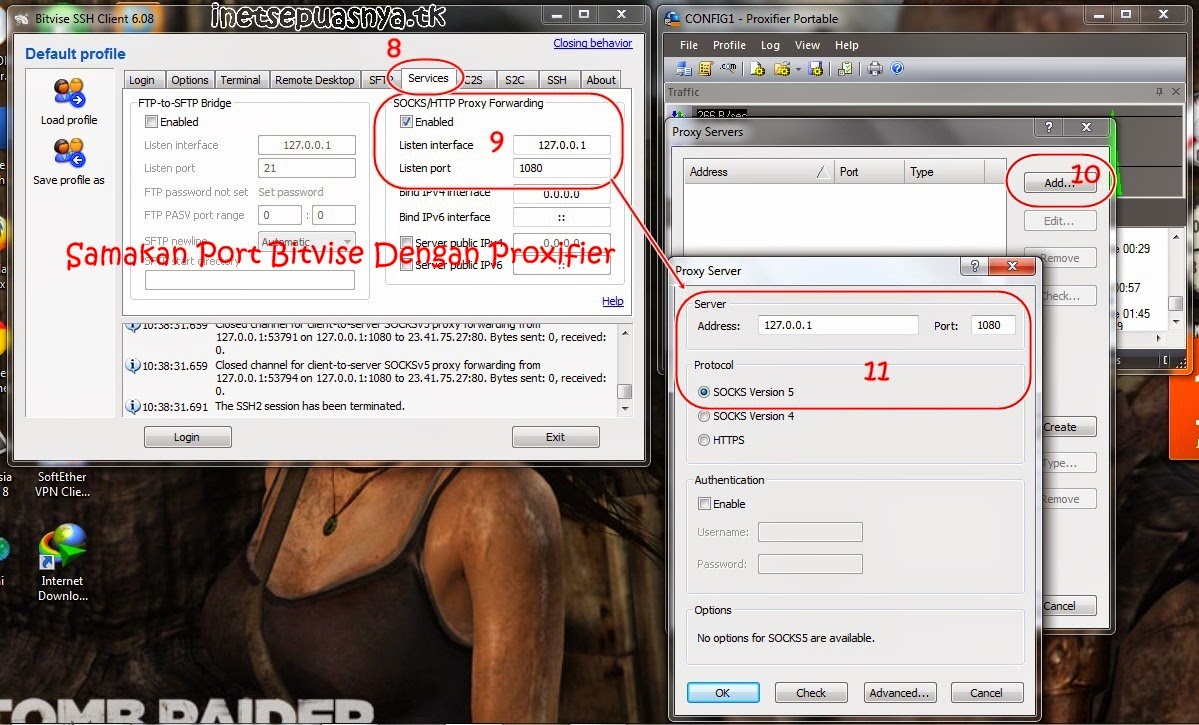Select SOCKS Version 5 protocol

(703, 392)
